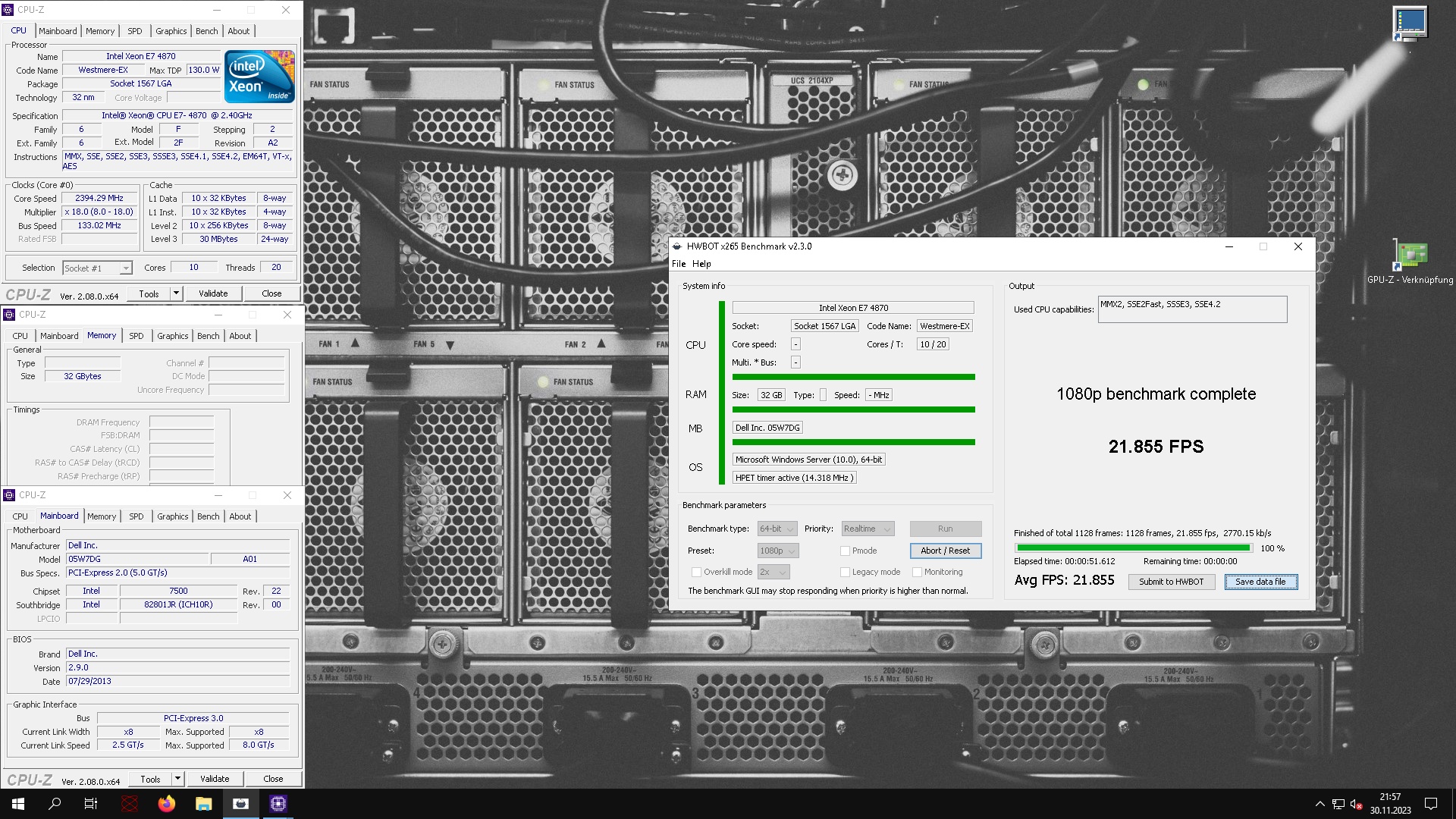
Task: Open the computer desktop icon at top right
Action: (1410, 24)
